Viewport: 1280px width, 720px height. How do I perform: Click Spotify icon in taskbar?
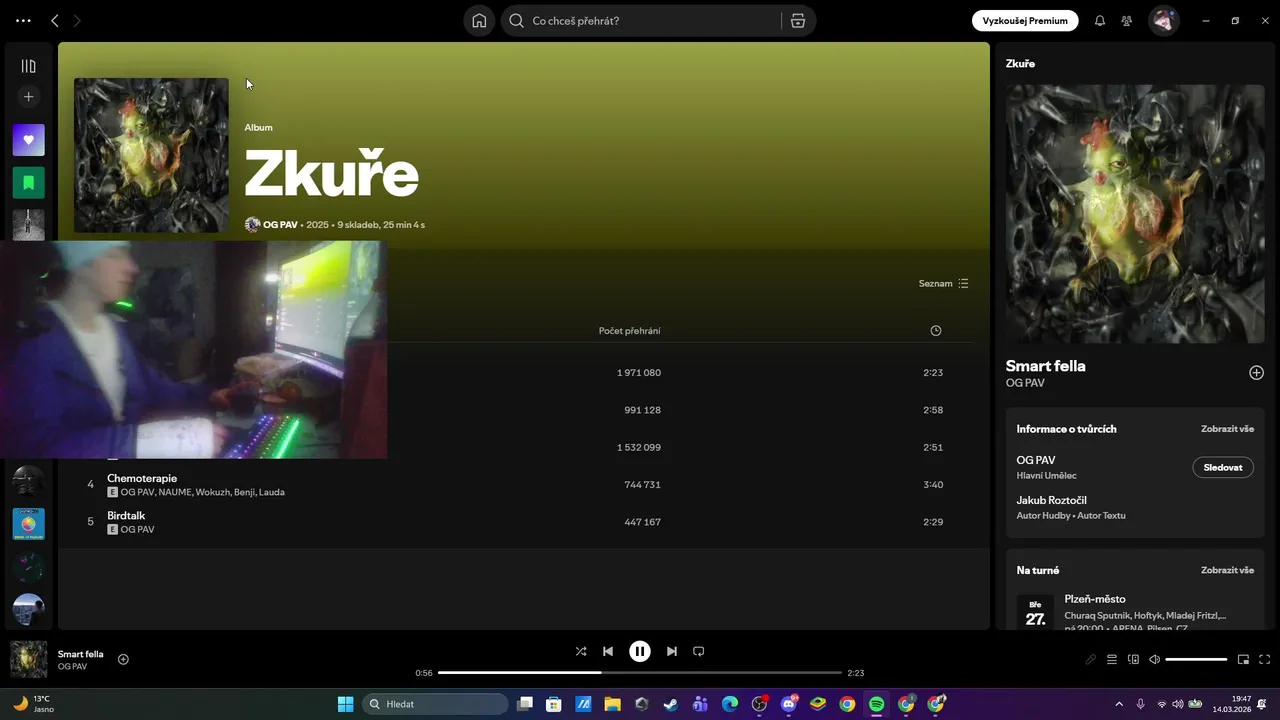[876, 704]
